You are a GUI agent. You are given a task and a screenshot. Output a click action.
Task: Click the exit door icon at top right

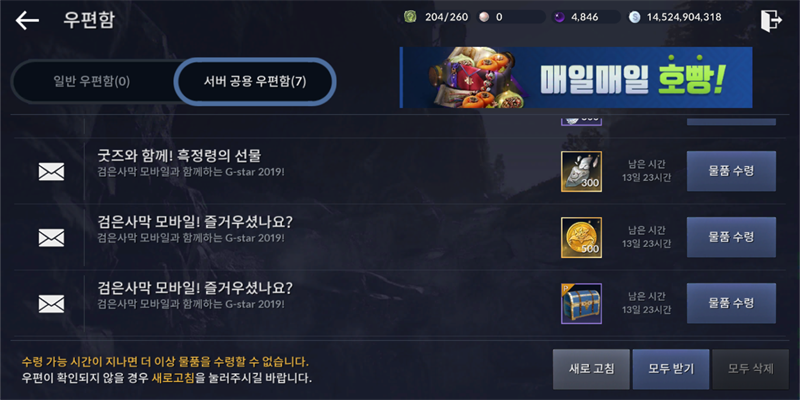point(771,21)
